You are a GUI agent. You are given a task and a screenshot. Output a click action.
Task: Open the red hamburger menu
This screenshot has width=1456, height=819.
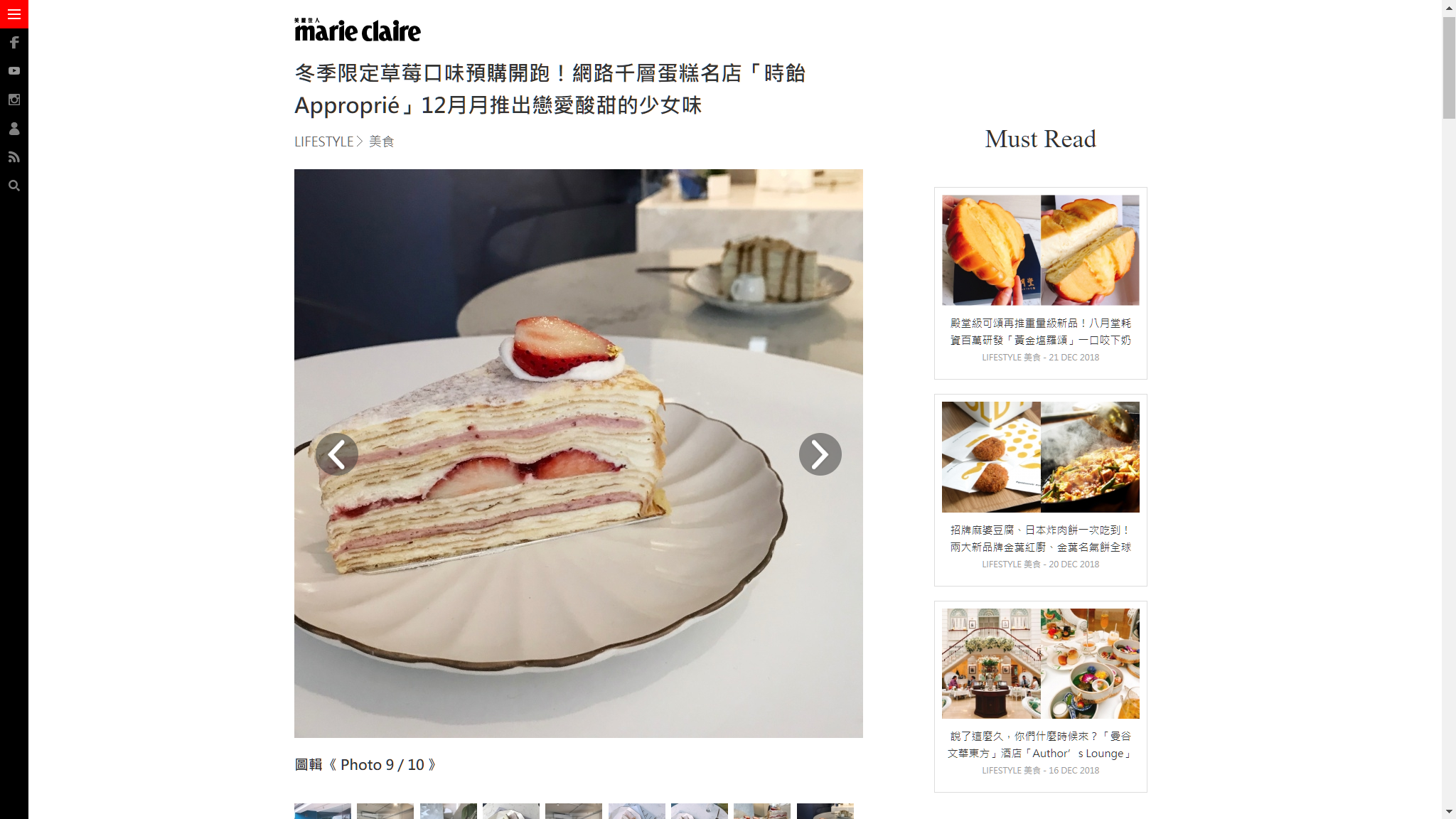pos(14,14)
